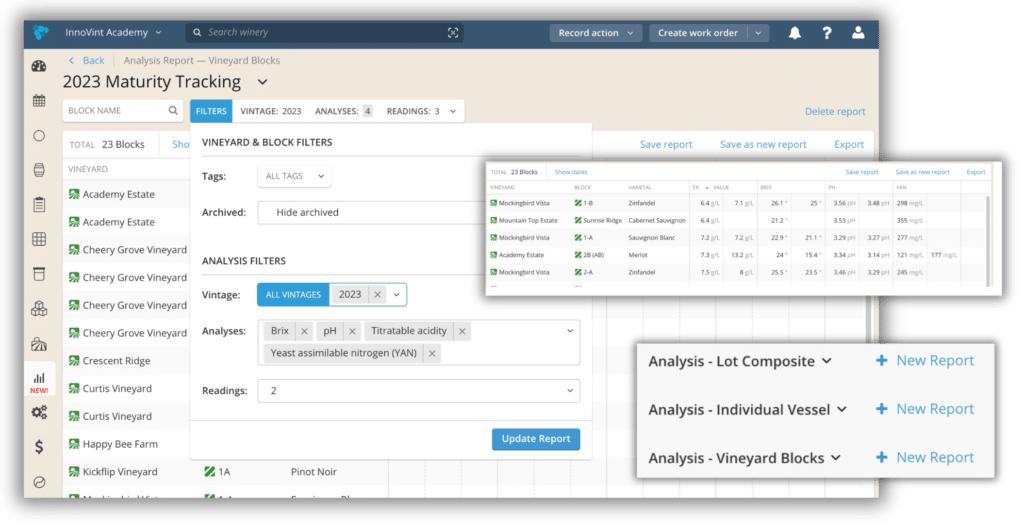The width and height of the screenshot is (1024, 531).
Task: Remove the Brix analysis tag
Action: pos(304,331)
